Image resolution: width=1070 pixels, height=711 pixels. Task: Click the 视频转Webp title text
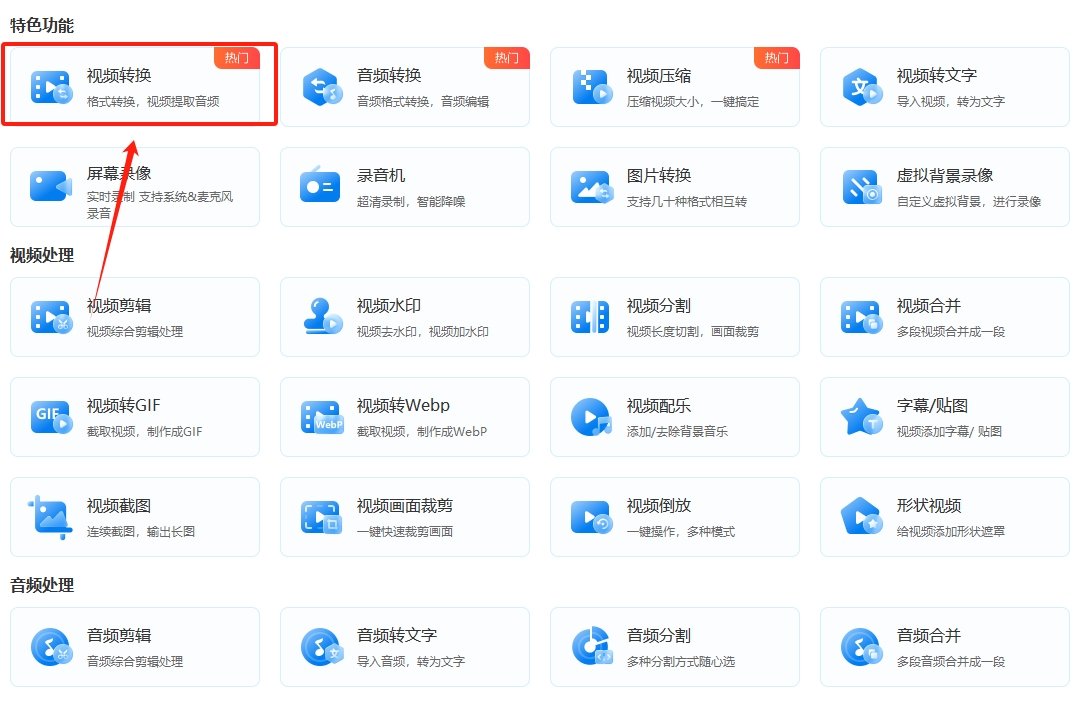point(403,405)
